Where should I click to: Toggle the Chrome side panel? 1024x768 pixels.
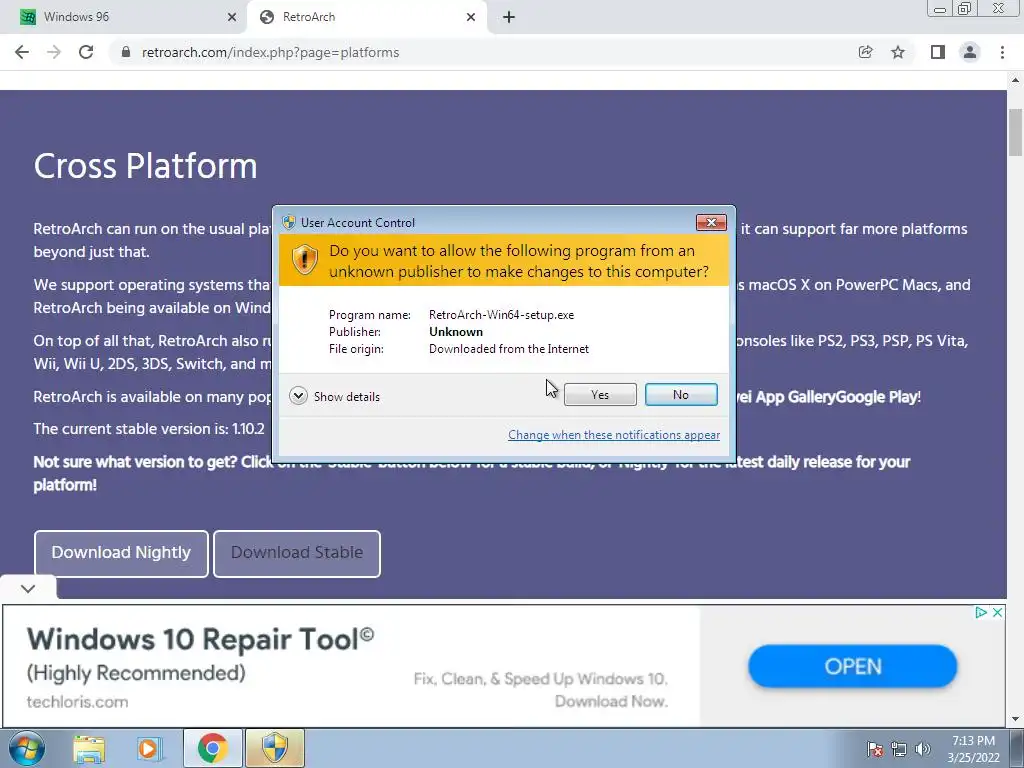[938, 52]
